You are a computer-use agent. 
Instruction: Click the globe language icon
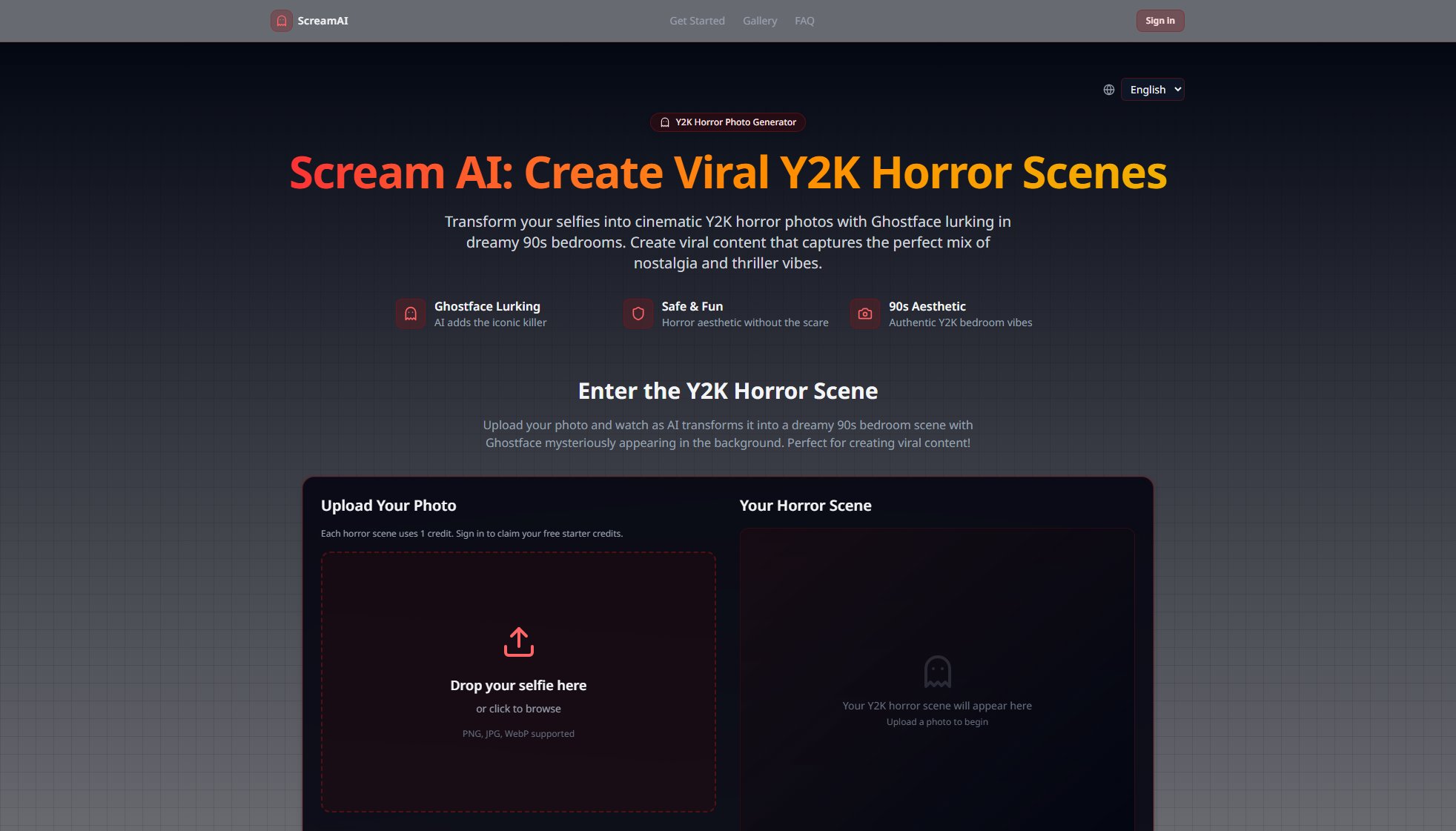point(1108,90)
